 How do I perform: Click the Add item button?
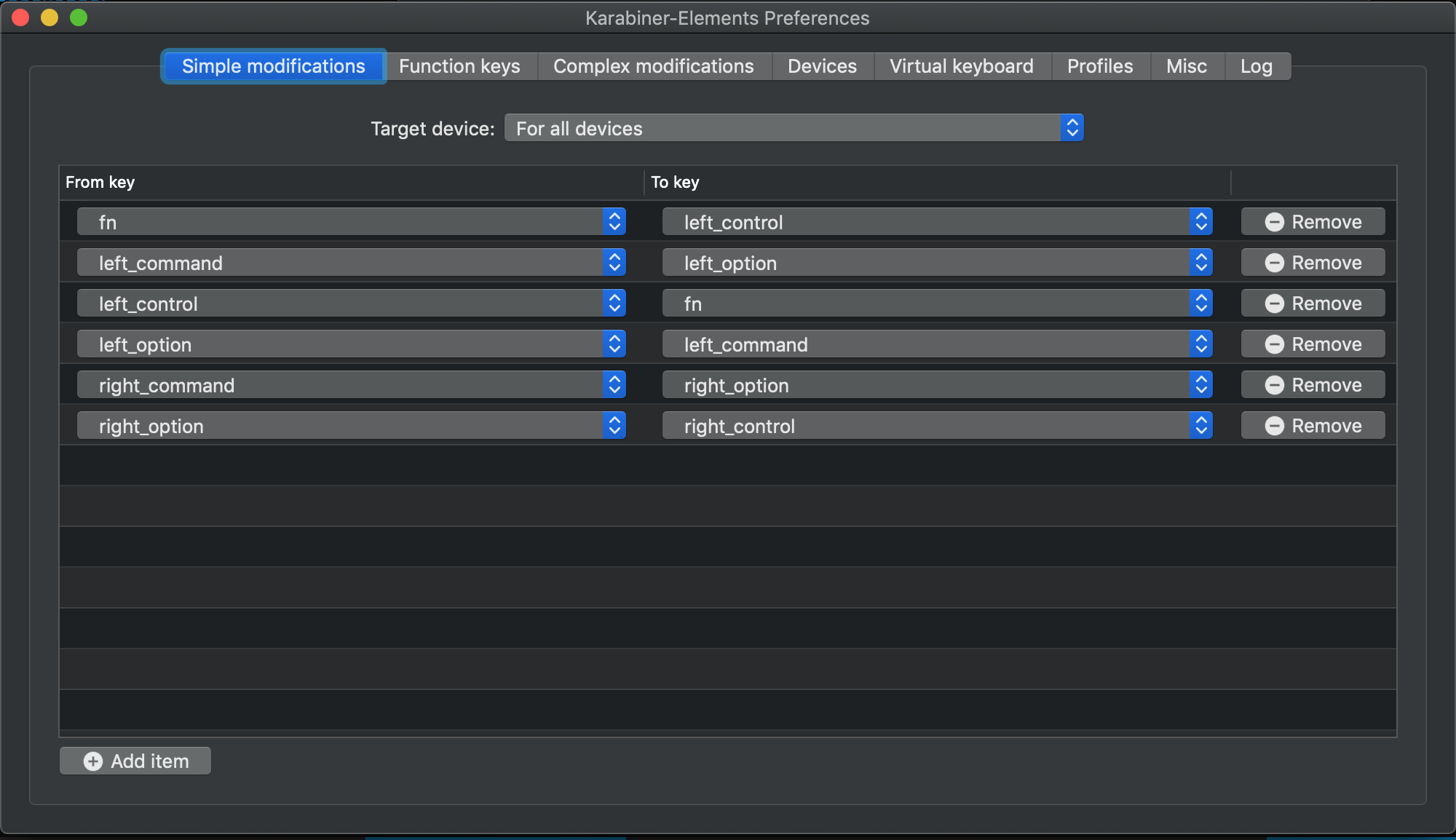tap(135, 761)
